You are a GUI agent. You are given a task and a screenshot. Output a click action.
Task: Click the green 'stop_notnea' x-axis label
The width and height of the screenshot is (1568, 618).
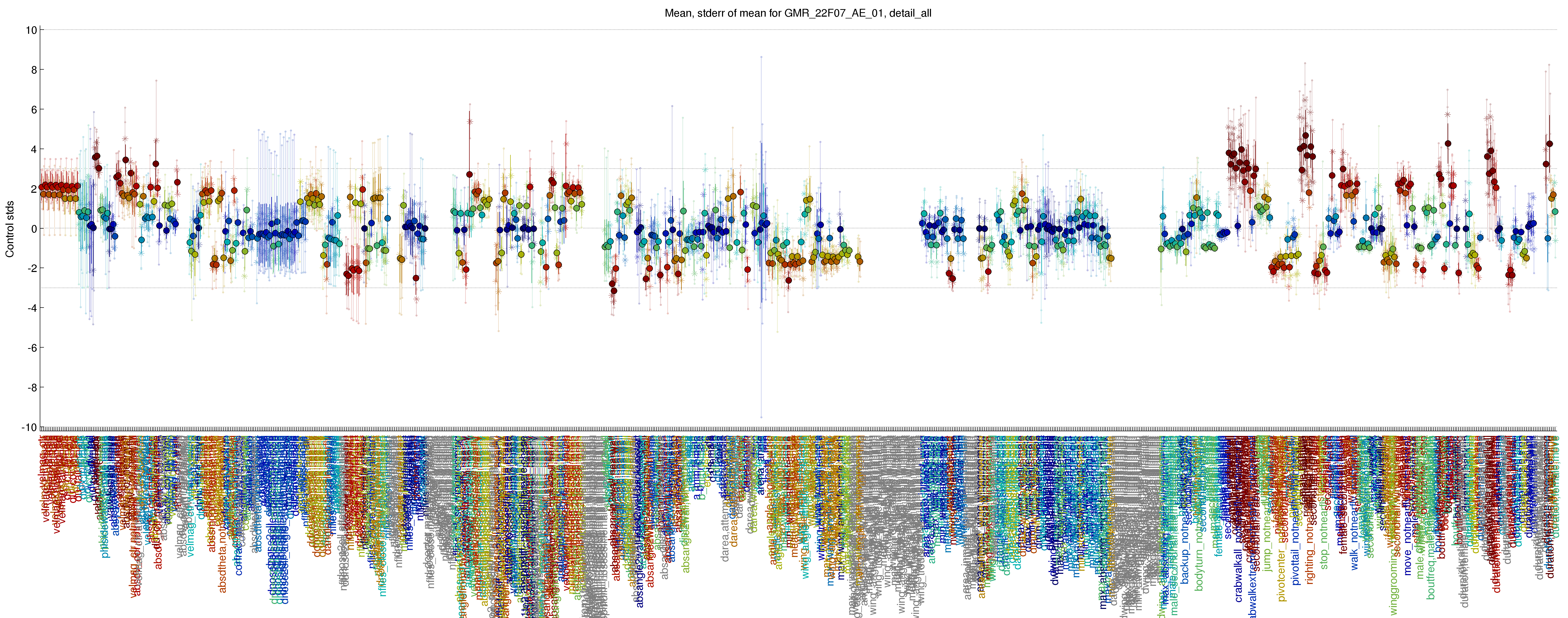point(1324,540)
